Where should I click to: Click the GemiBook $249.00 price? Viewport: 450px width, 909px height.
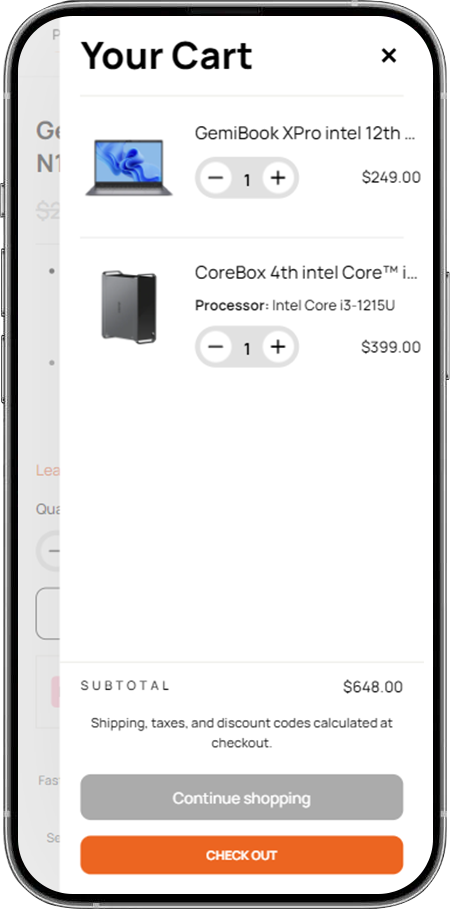[x=391, y=177]
